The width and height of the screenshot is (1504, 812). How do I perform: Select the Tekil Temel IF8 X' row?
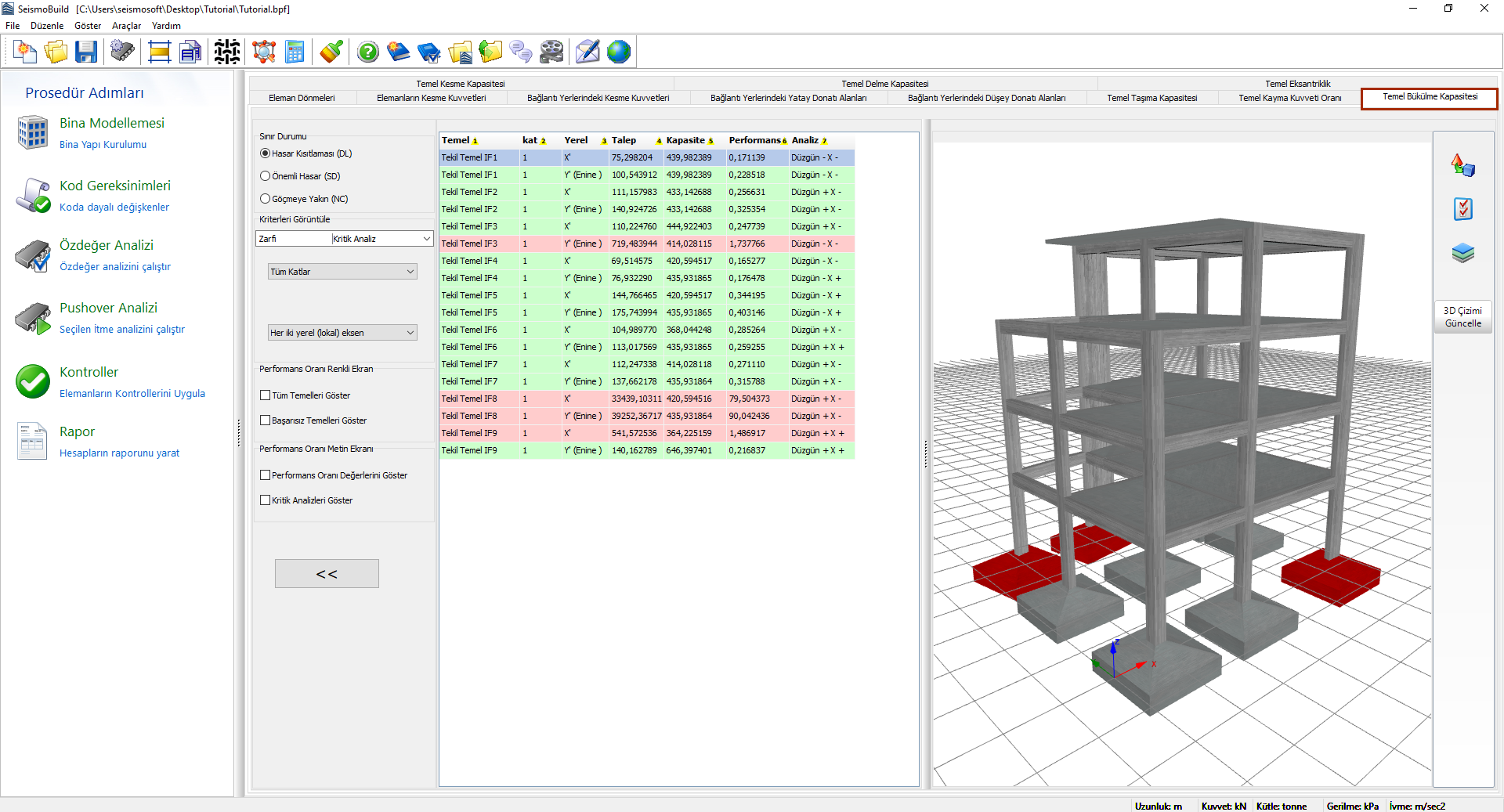pos(646,399)
